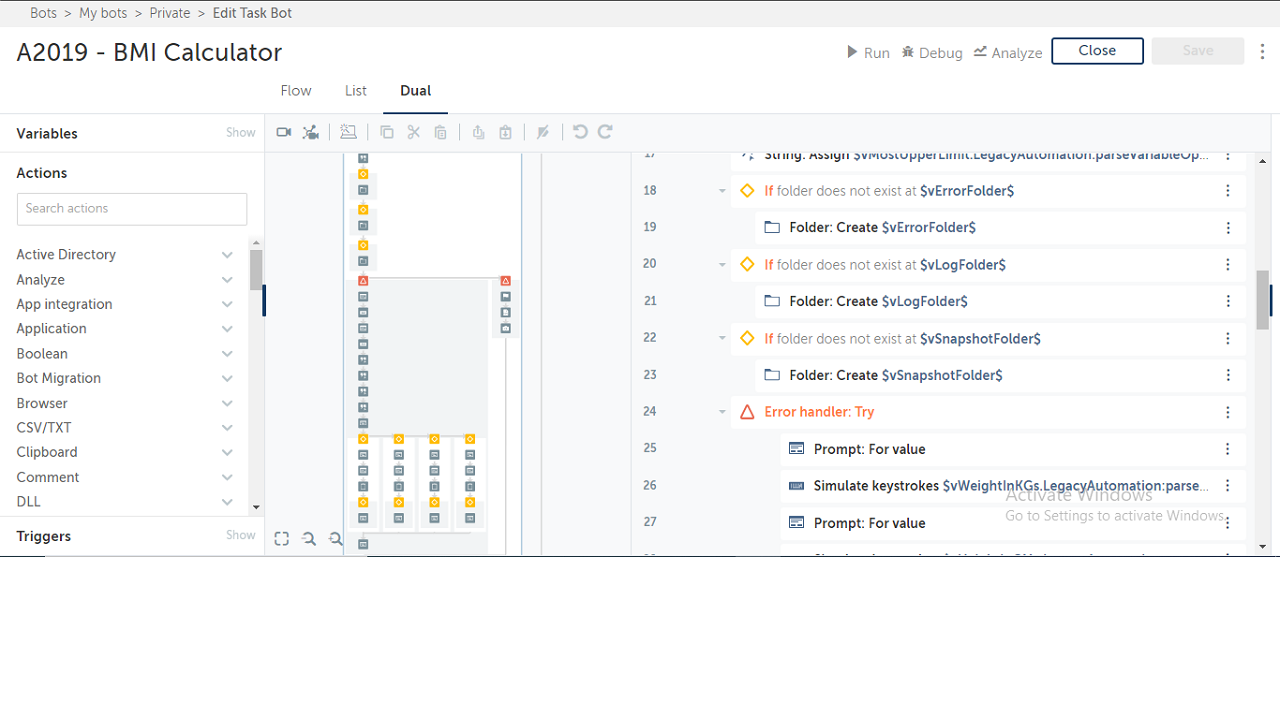The height and width of the screenshot is (720, 1280).
Task: Collapse the Error handler Try block
Action: coord(722,412)
